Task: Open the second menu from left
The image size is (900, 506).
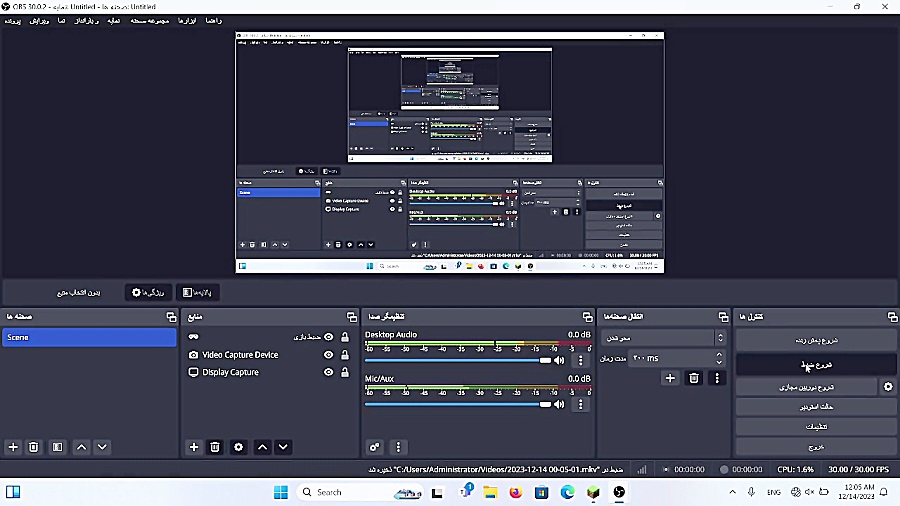Action: tap(39, 21)
